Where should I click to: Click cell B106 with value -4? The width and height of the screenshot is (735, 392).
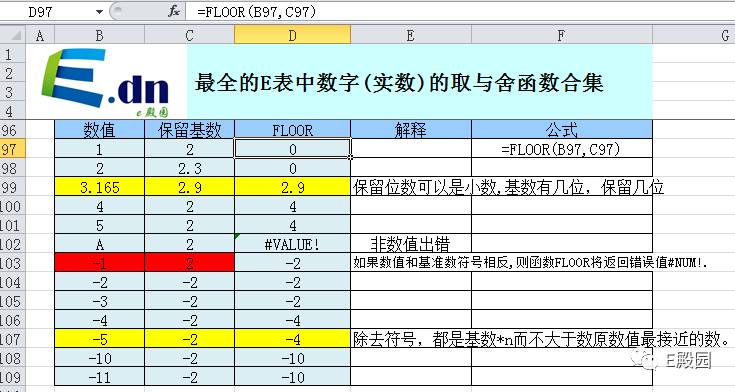[99, 320]
